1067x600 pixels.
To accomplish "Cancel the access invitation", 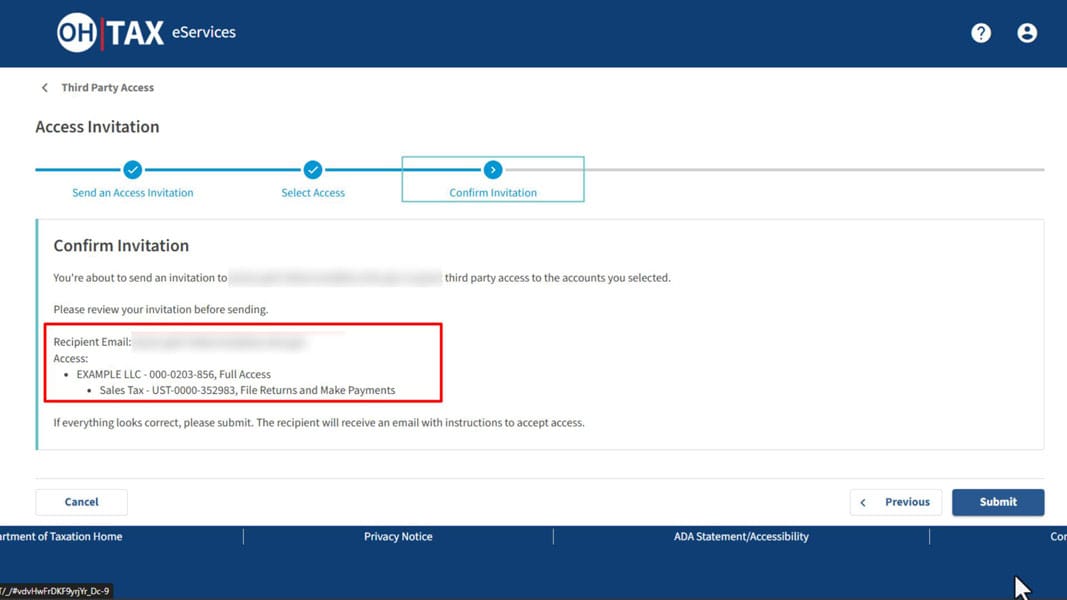I will pos(82,502).
